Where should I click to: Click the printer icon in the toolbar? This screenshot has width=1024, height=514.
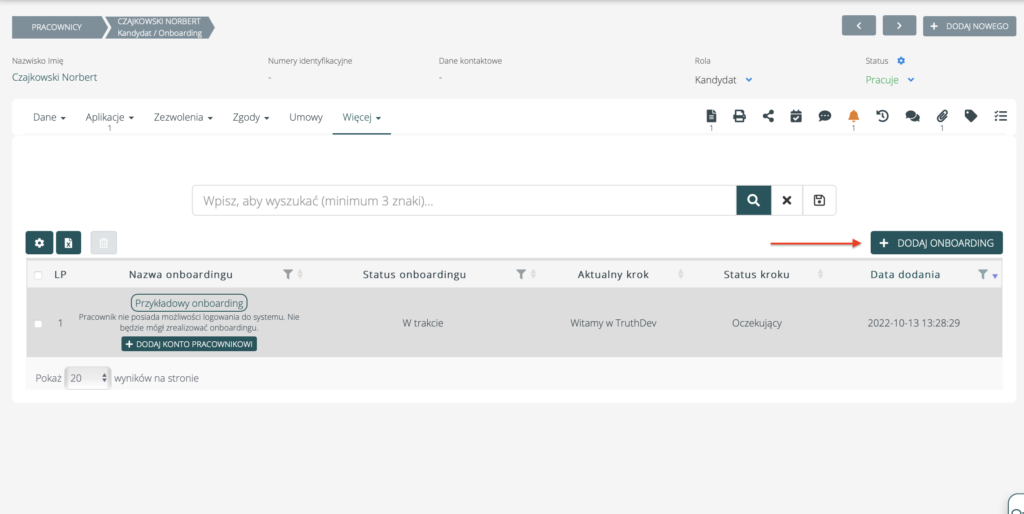(x=740, y=116)
